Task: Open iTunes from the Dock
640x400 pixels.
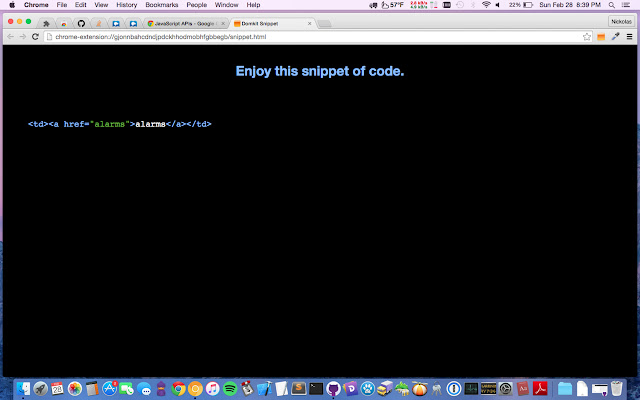Action: point(212,388)
